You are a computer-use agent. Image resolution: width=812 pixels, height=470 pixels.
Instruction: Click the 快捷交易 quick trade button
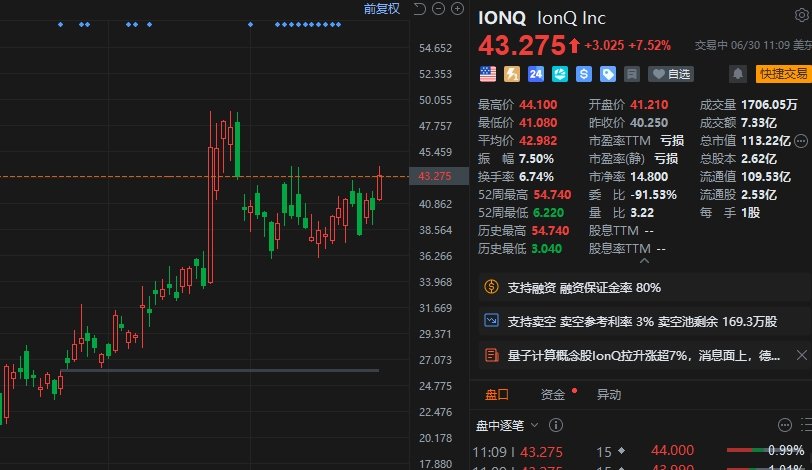(783, 74)
